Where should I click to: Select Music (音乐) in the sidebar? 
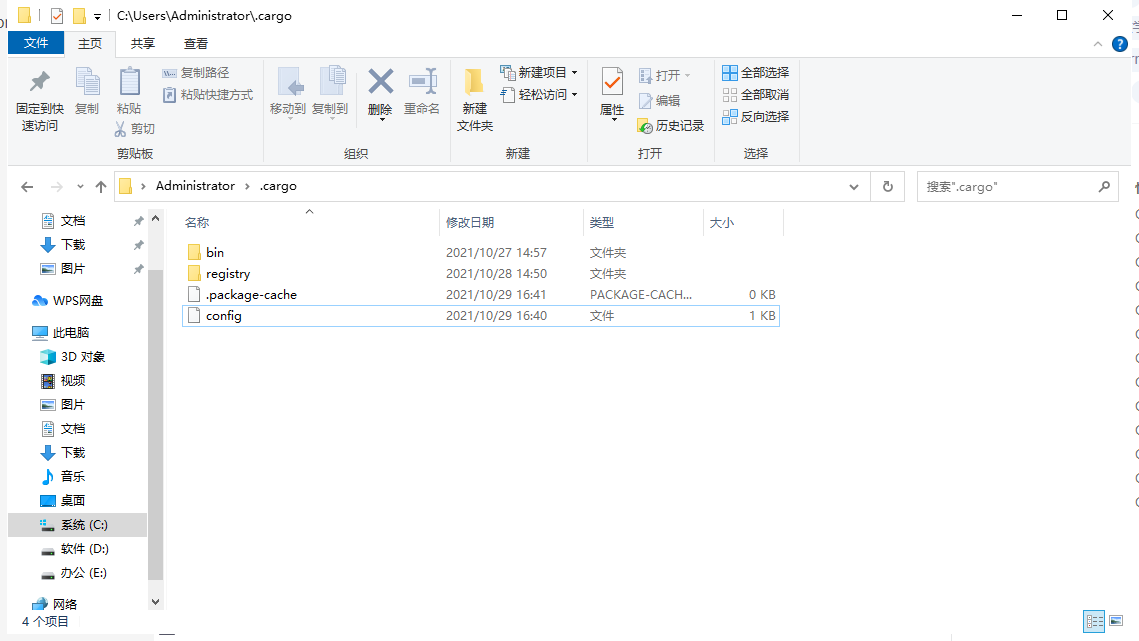(x=64, y=477)
